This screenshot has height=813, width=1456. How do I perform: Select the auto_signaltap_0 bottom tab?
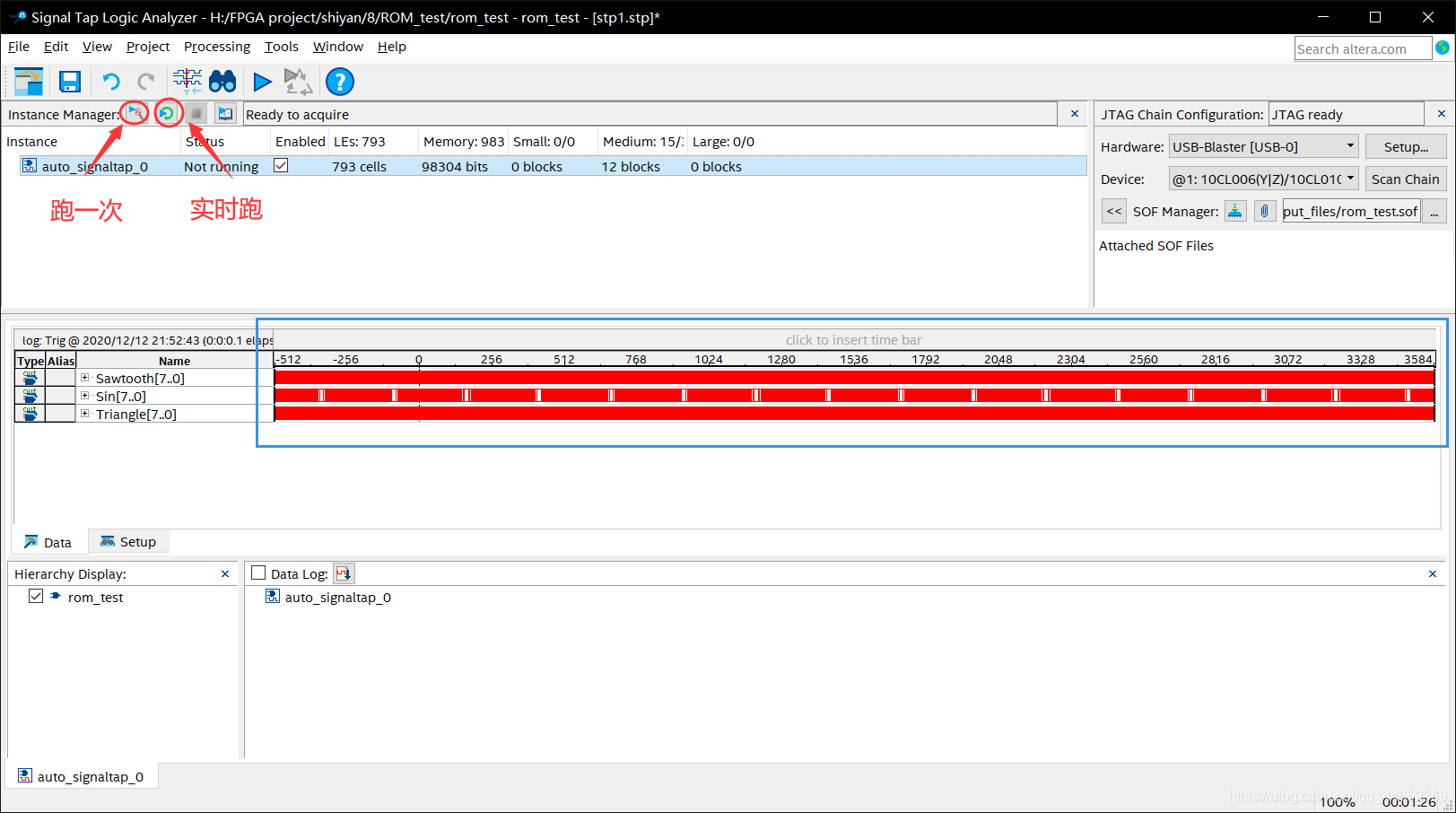click(x=83, y=776)
